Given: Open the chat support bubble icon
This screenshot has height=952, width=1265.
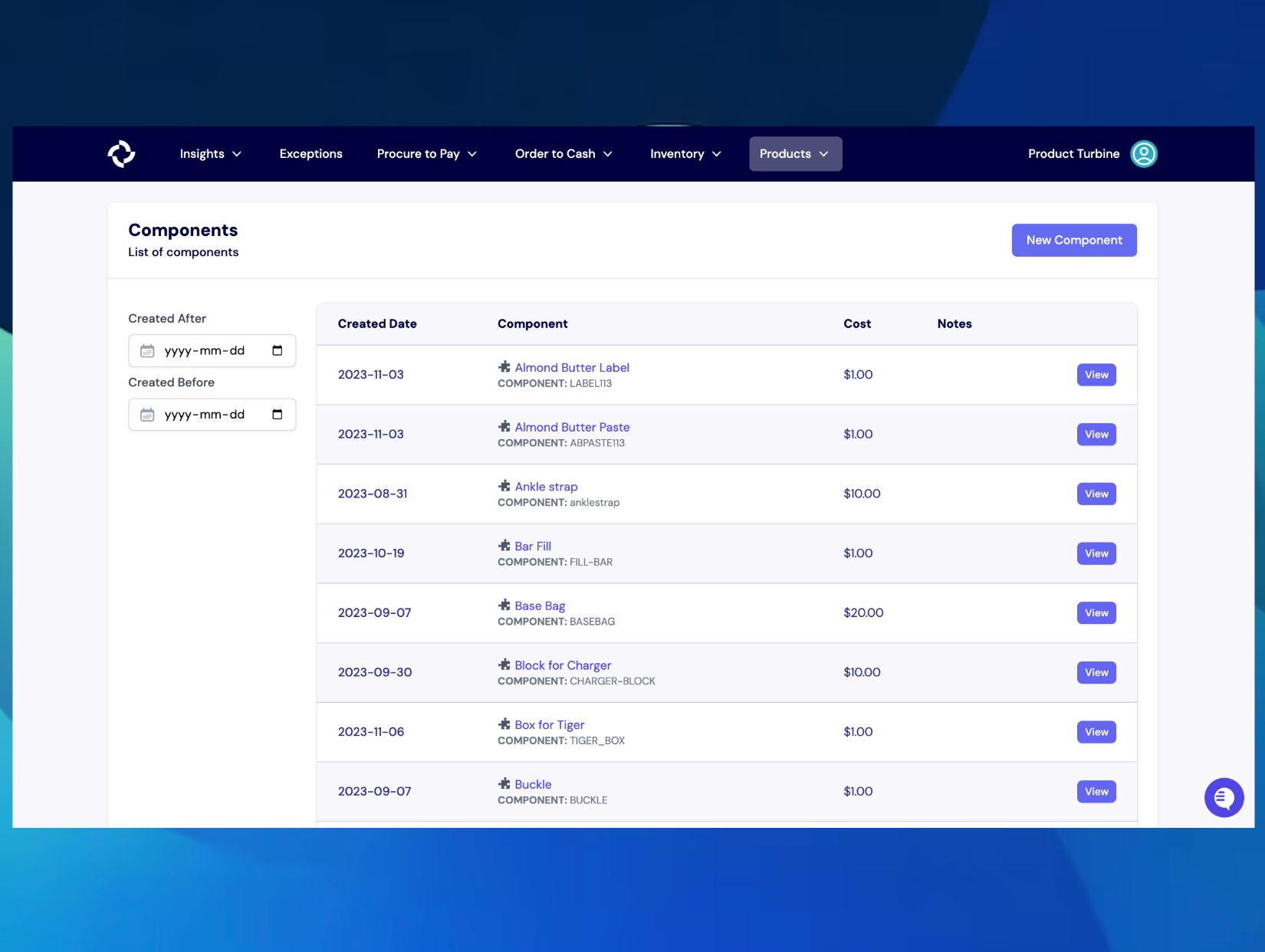Looking at the screenshot, I should pos(1224,798).
